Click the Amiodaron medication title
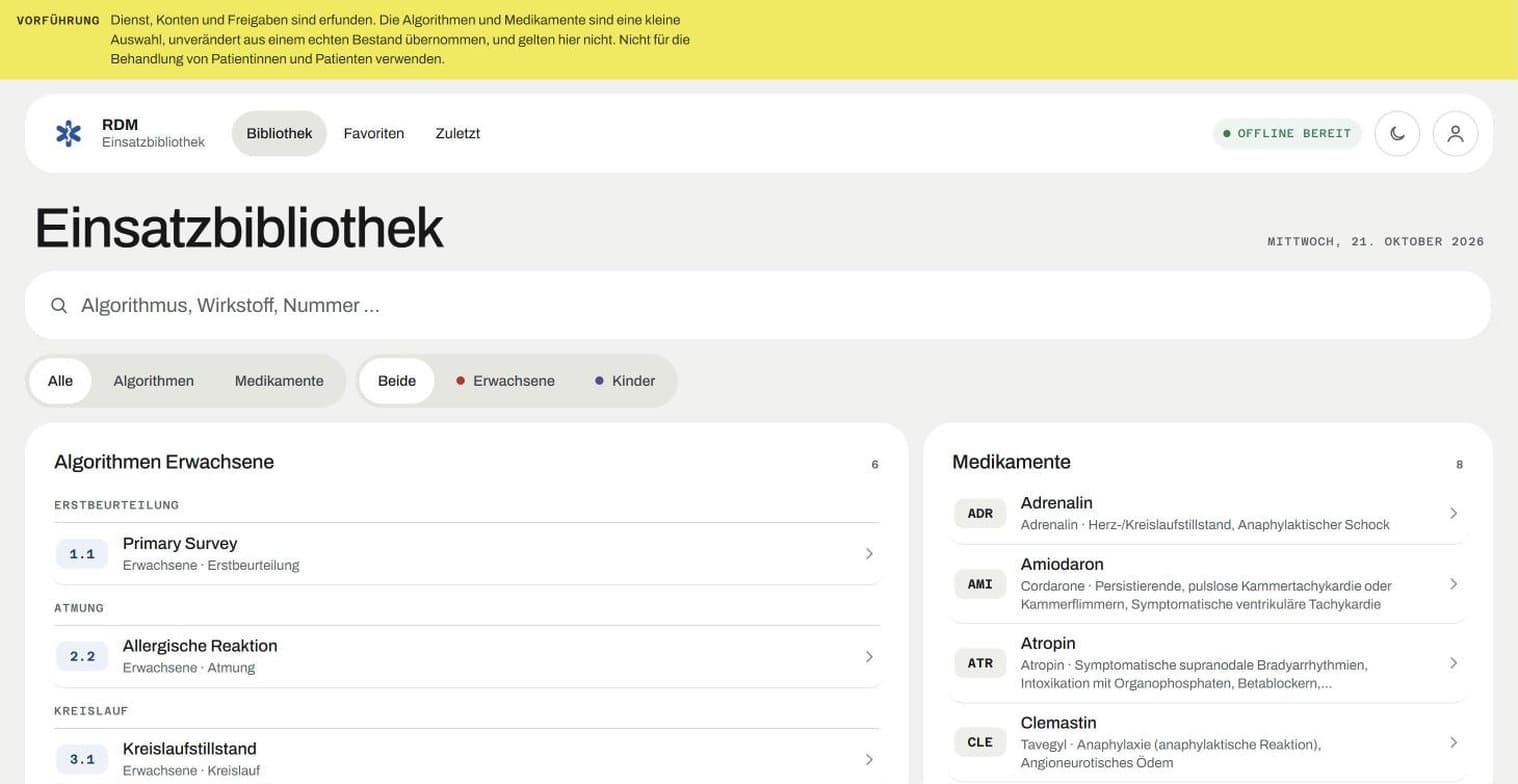This screenshot has height=784, width=1518. click(1062, 564)
